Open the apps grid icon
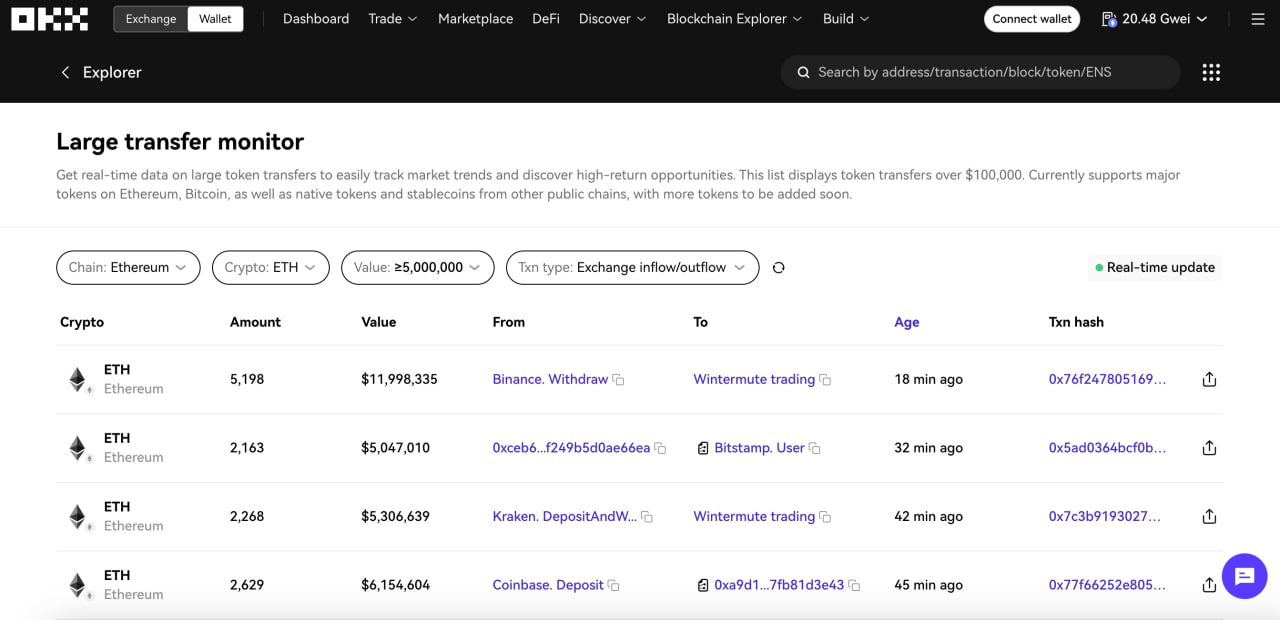 [x=1211, y=72]
